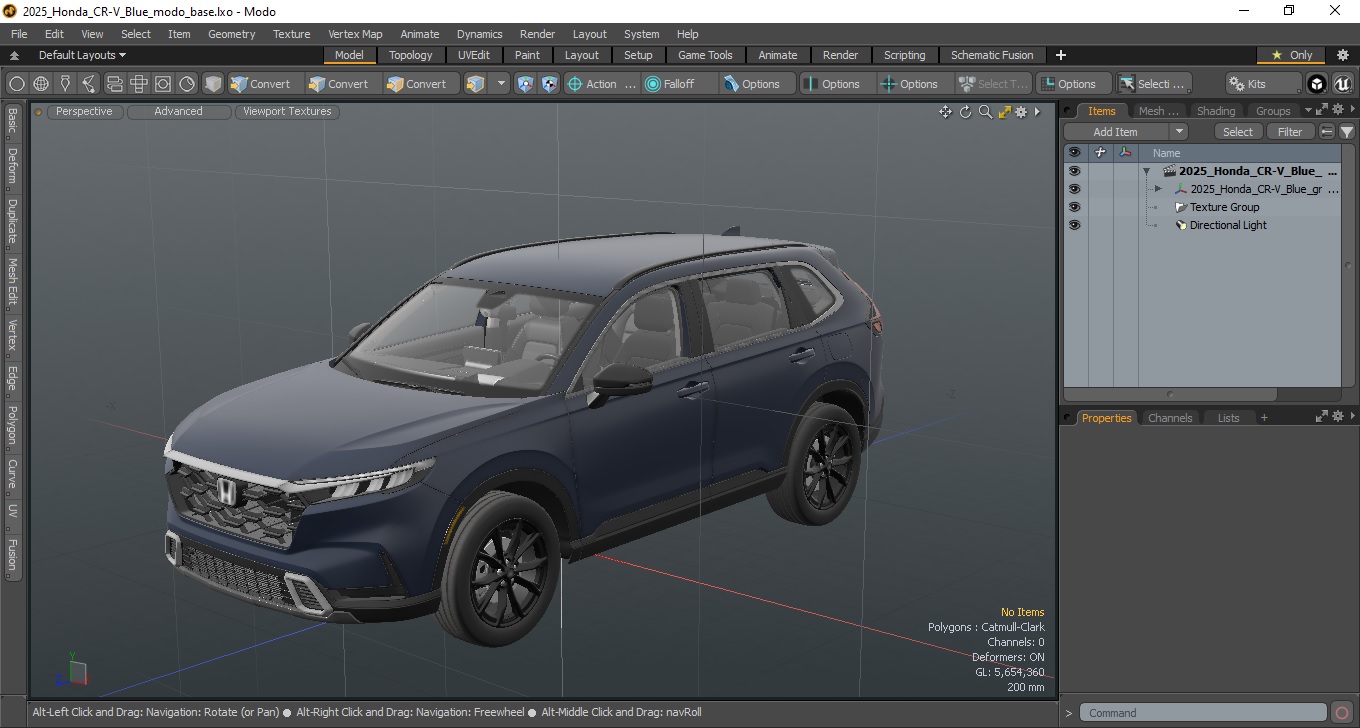Click the Select button in Items panel

click(x=1238, y=132)
